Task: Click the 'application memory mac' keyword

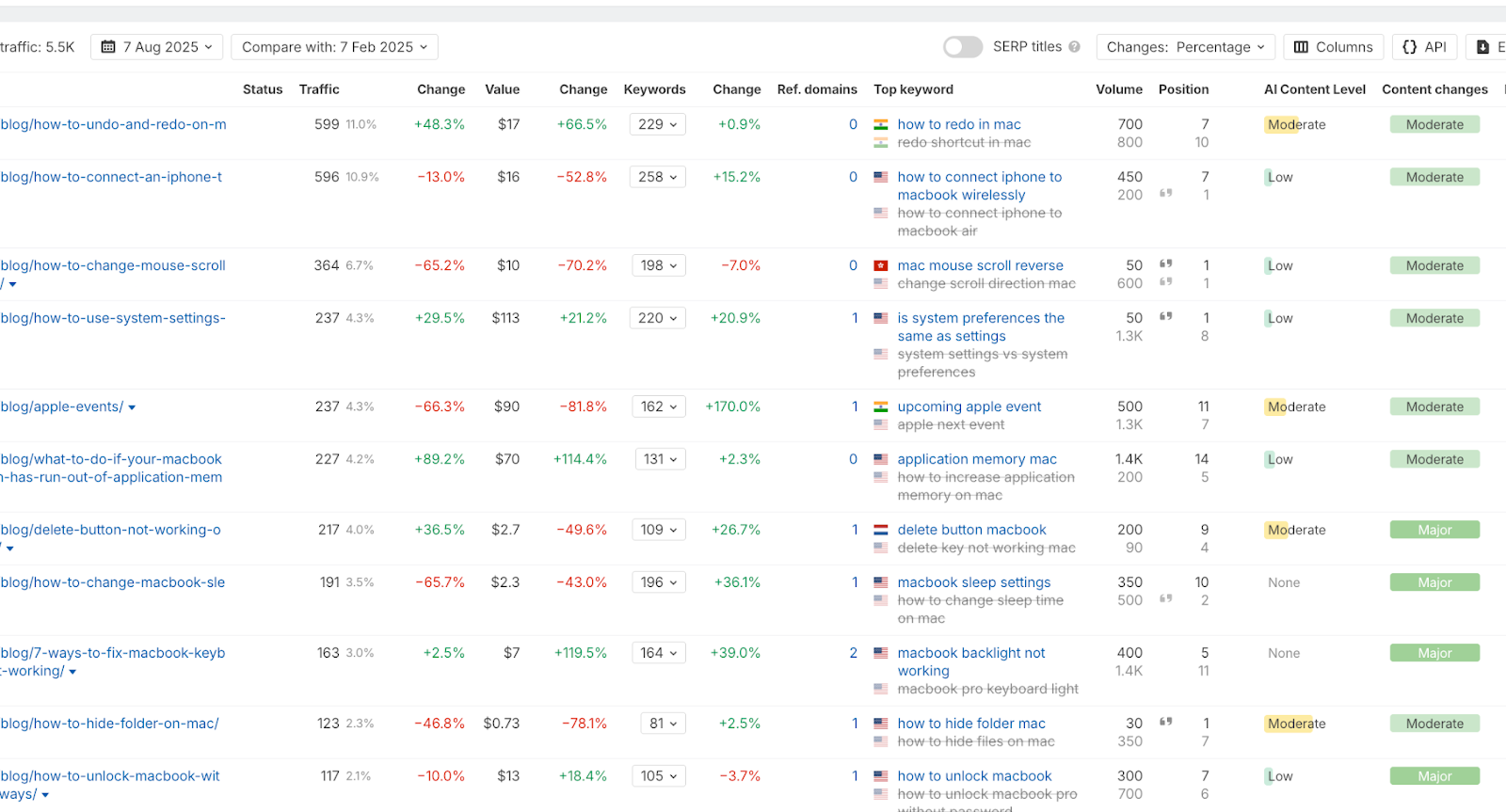Action: [977, 459]
